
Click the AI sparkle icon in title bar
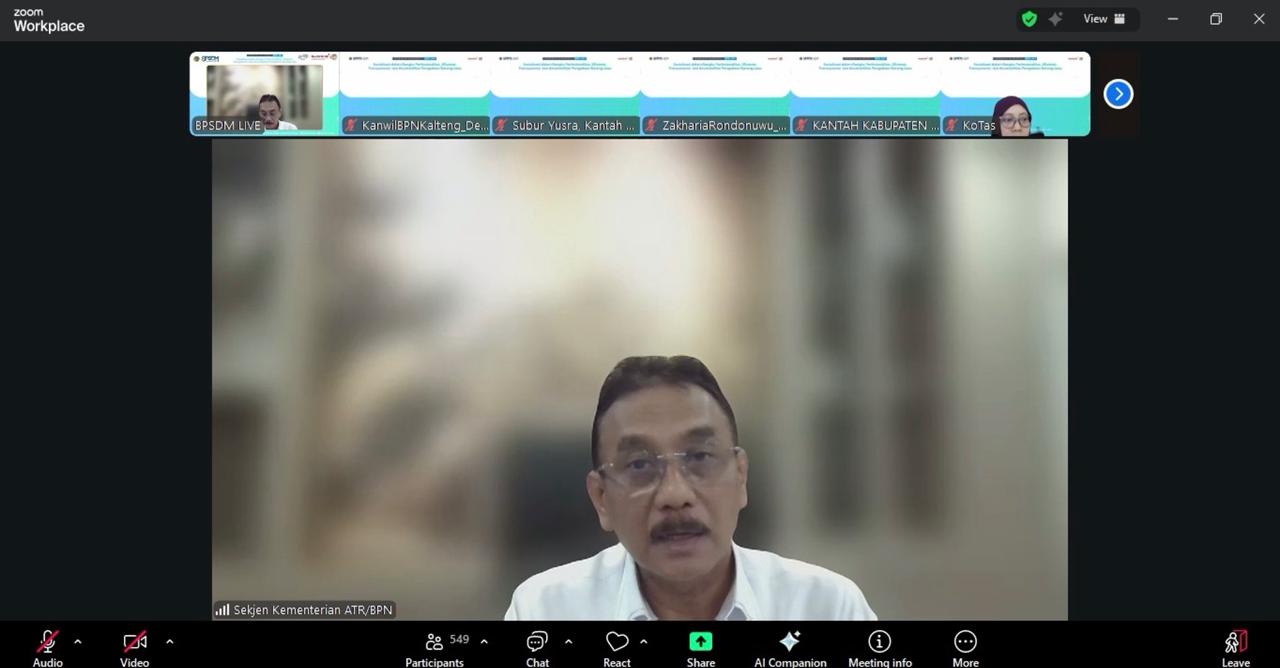1055,19
